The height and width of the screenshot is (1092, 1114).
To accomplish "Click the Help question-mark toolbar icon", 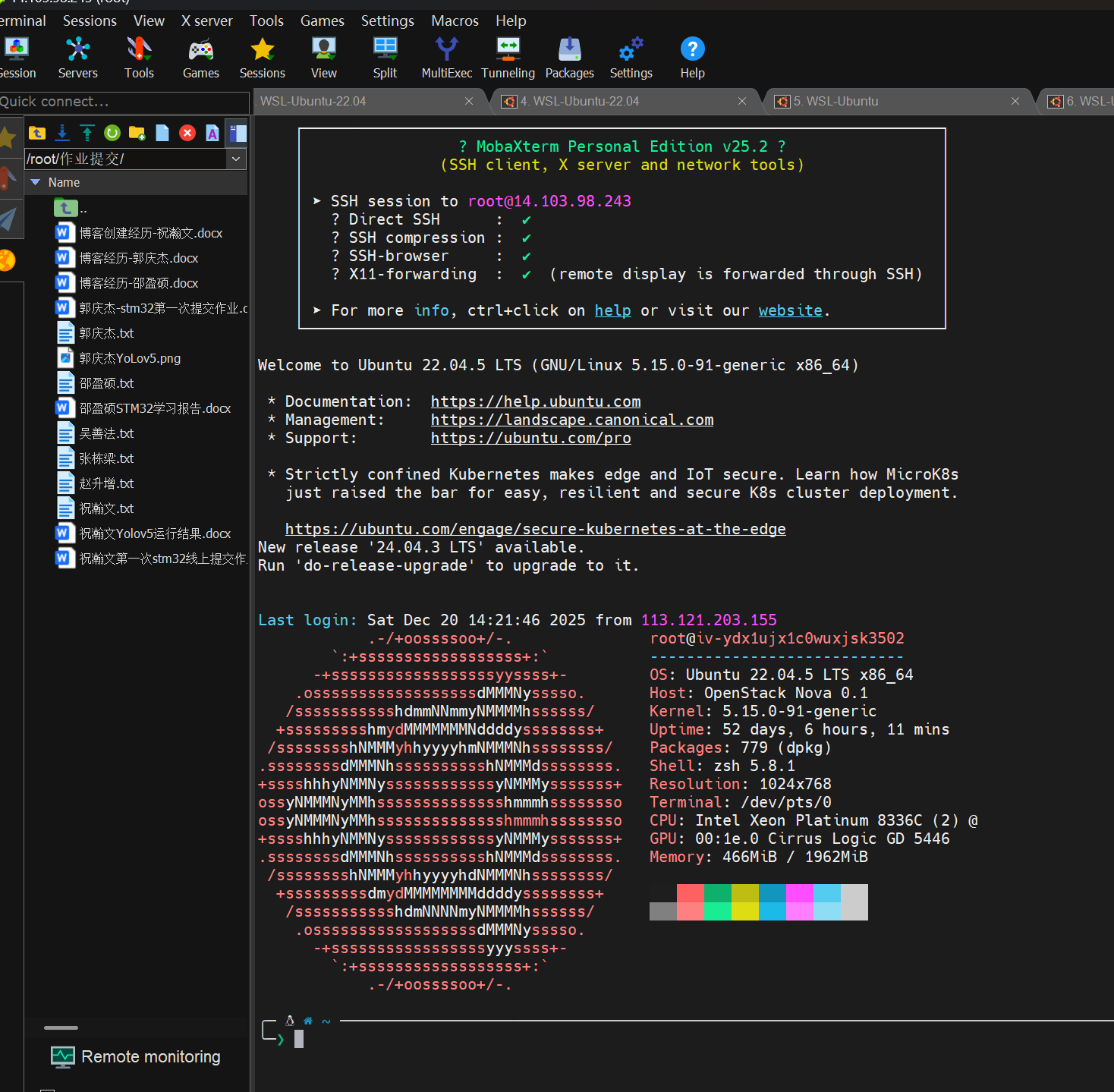I will (x=692, y=58).
